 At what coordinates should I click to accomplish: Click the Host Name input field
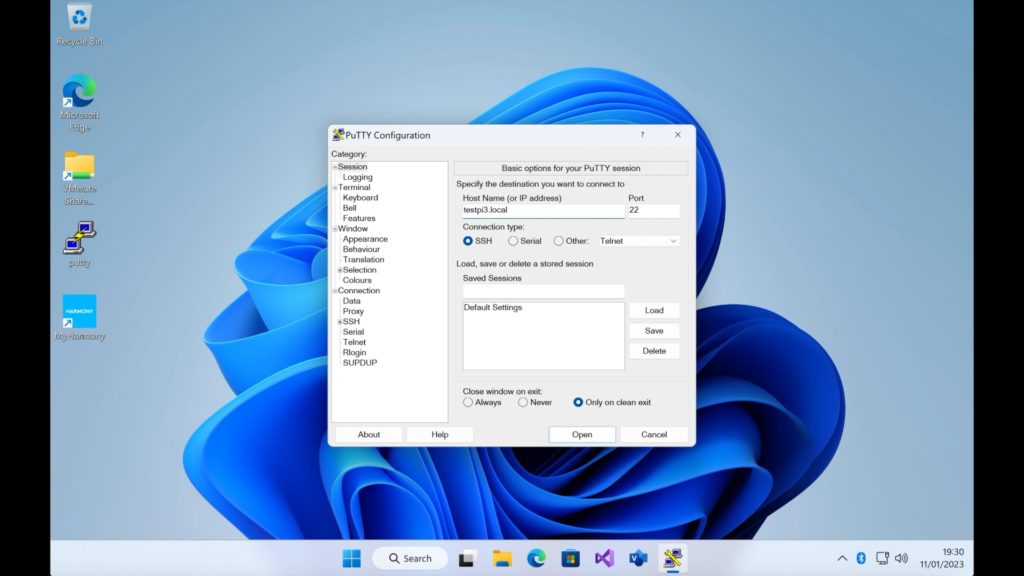point(543,210)
